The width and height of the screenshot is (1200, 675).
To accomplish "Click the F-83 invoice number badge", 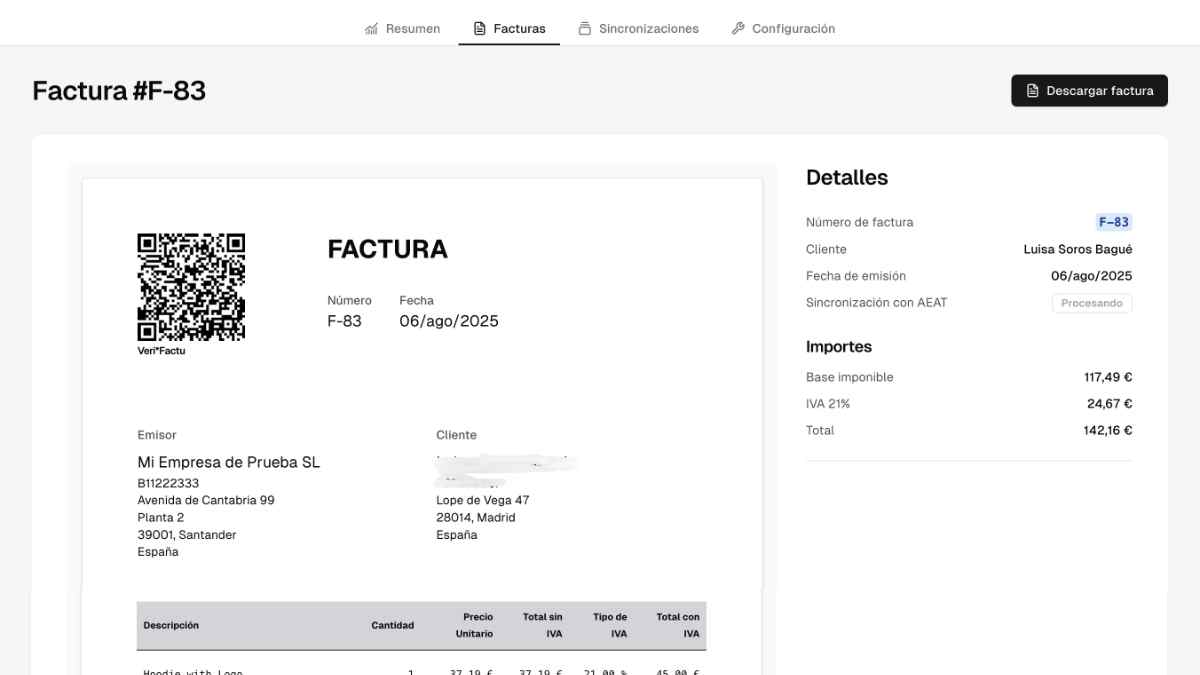I will click(1114, 222).
